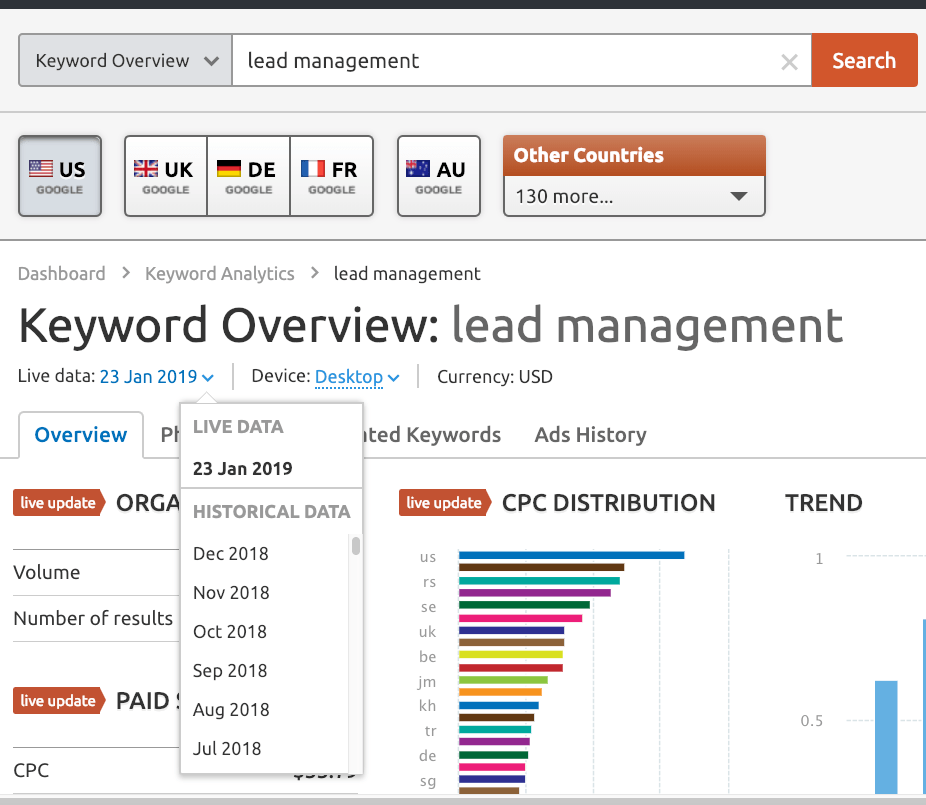Switch to AU Google database

point(439,176)
